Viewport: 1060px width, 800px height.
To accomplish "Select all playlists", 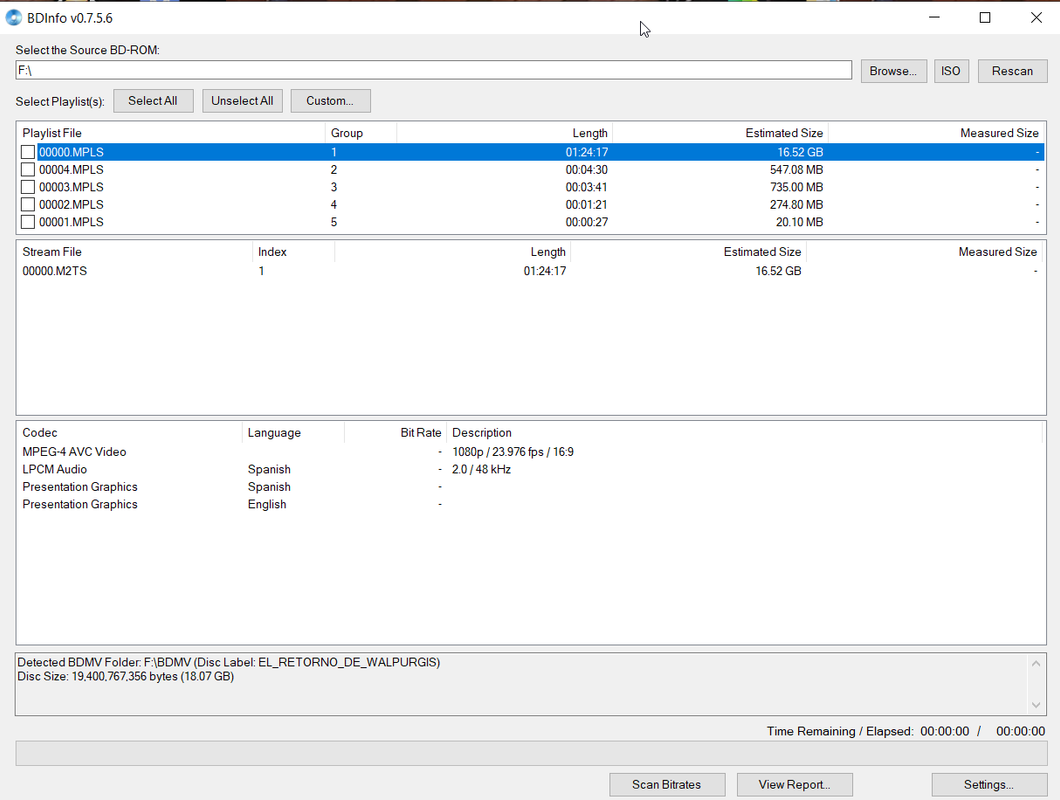I will click(x=153, y=101).
